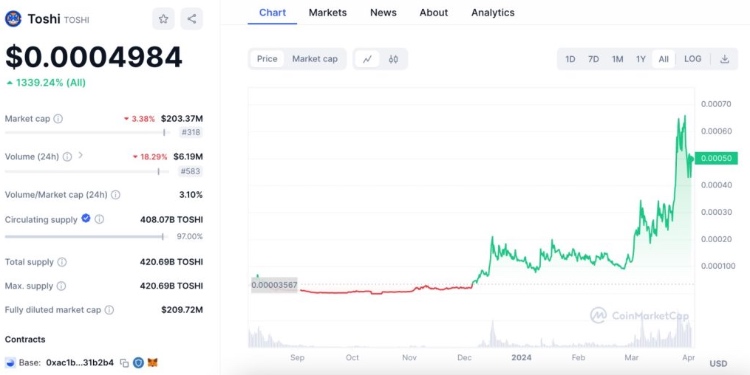
Task: Open the News tab link
Action: click(383, 12)
